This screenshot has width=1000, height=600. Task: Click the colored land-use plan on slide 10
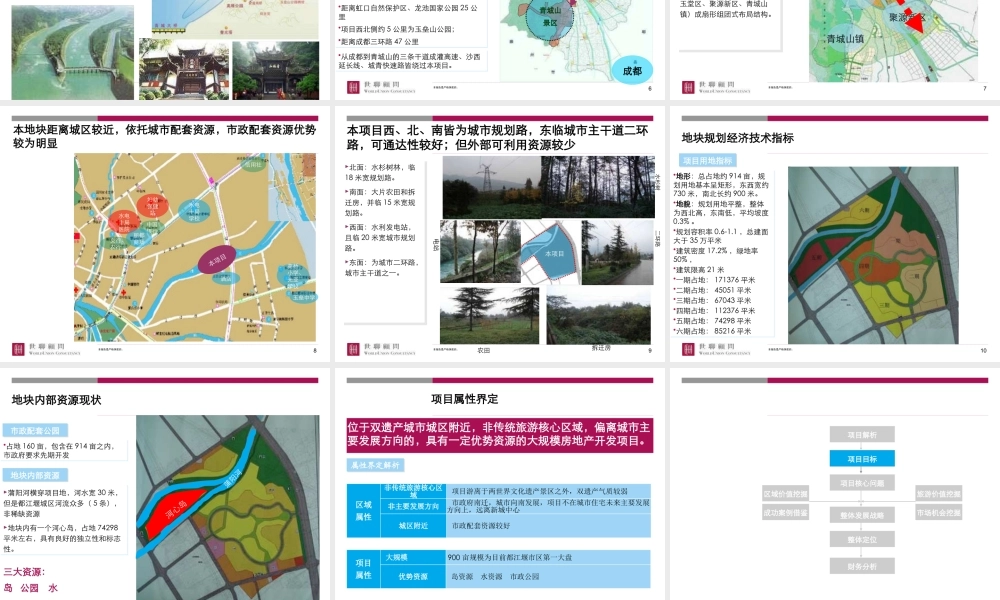[873, 255]
